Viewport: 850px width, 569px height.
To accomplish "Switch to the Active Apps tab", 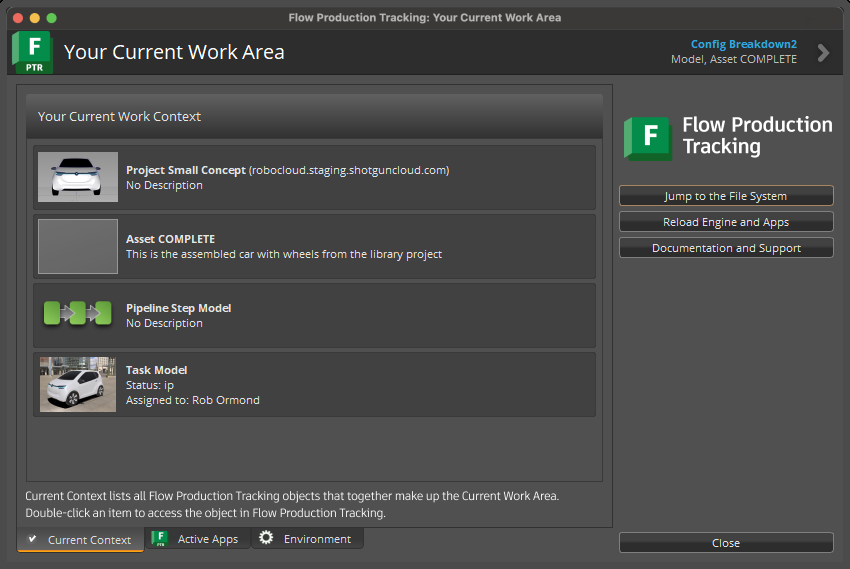I will [x=197, y=539].
